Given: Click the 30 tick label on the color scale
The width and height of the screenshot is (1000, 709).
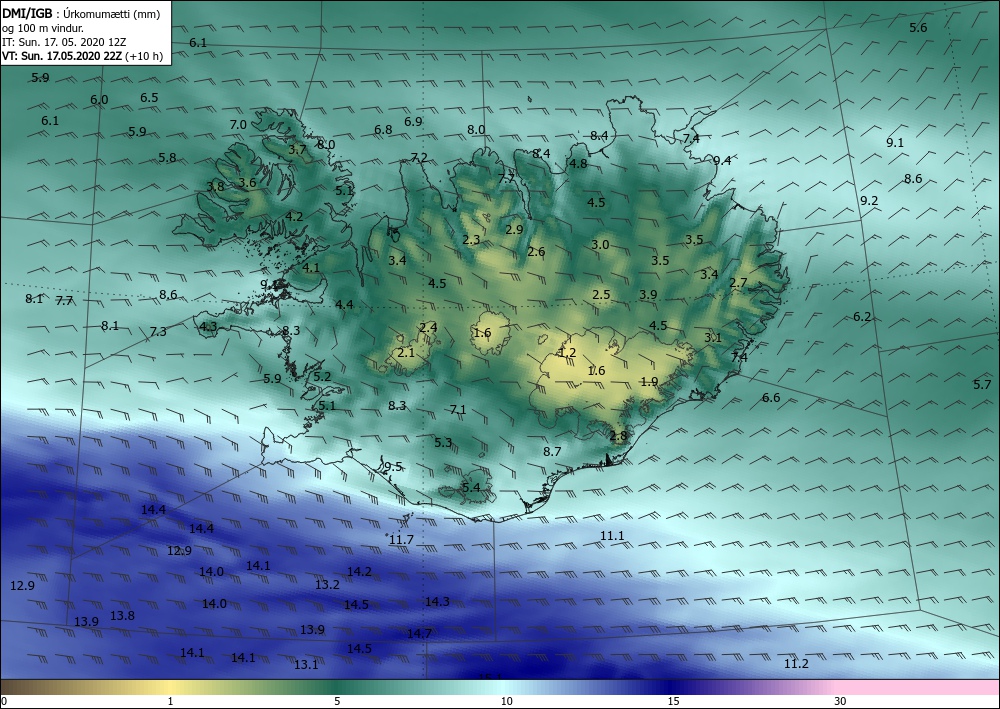Looking at the screenshot, I should (x=840, y=702).
